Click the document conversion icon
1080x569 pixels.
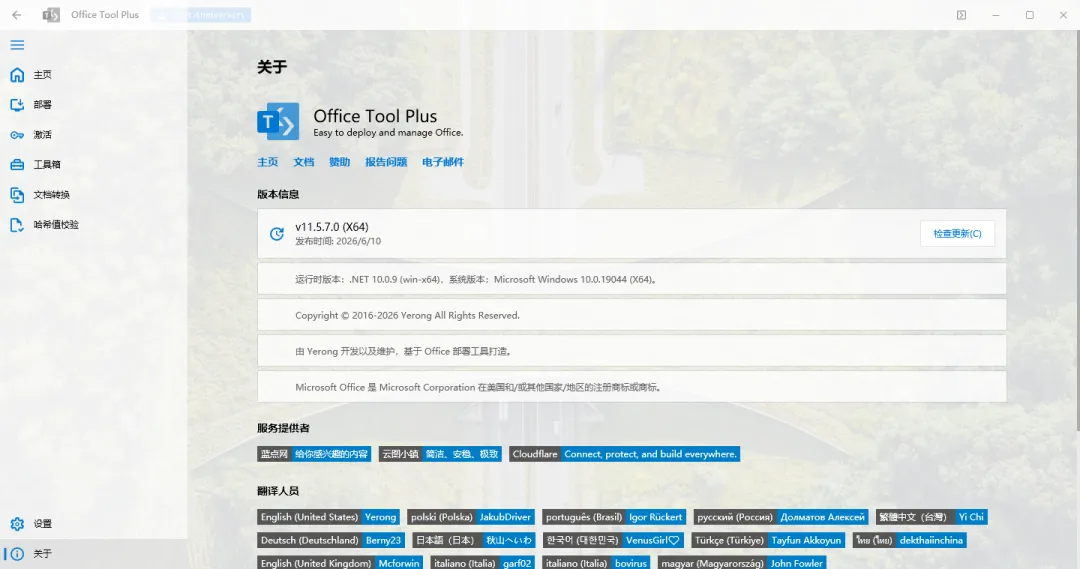(x=17, y=195)
